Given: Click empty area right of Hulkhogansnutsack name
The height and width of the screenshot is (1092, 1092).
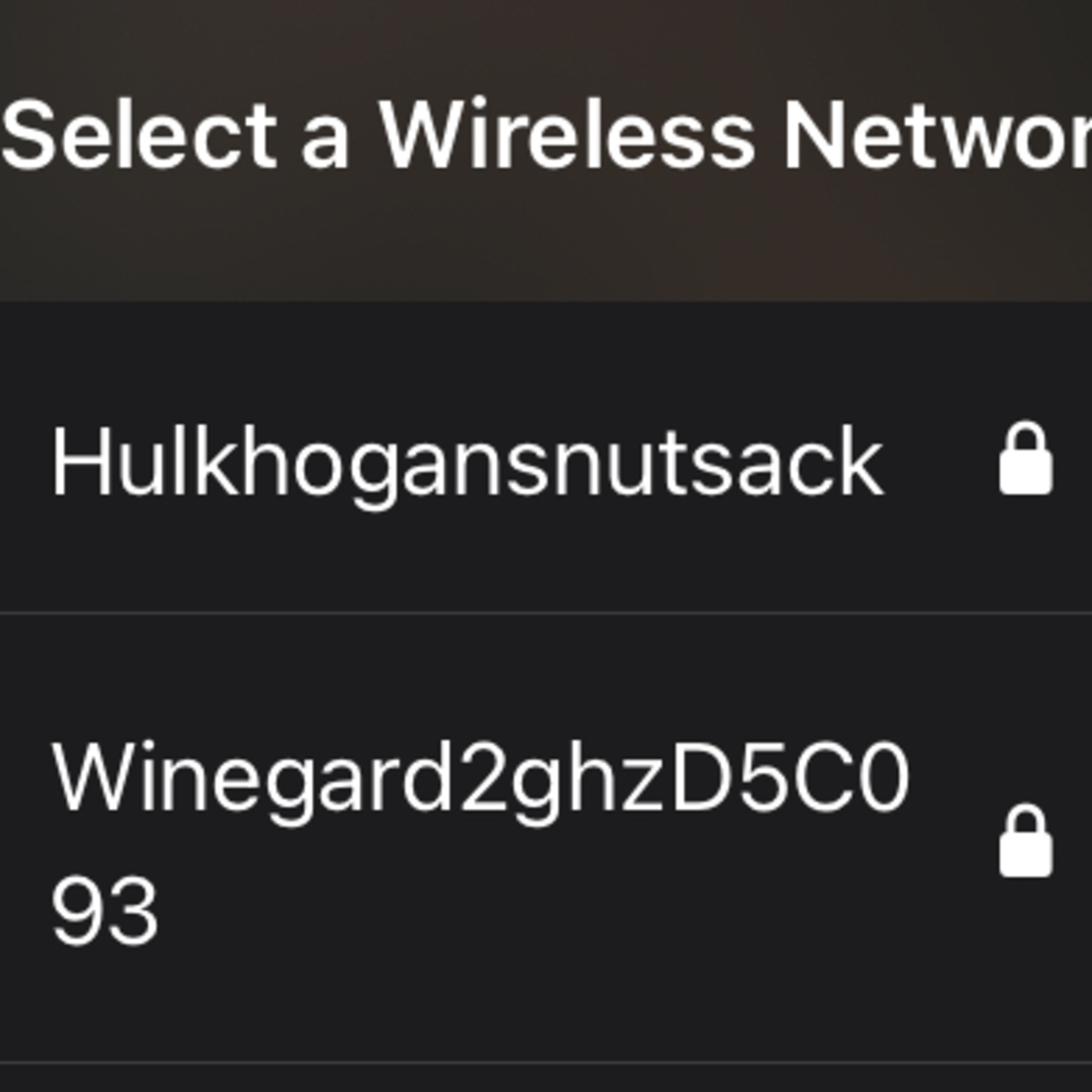Looking at the screenshot, I should click(941, 458).
